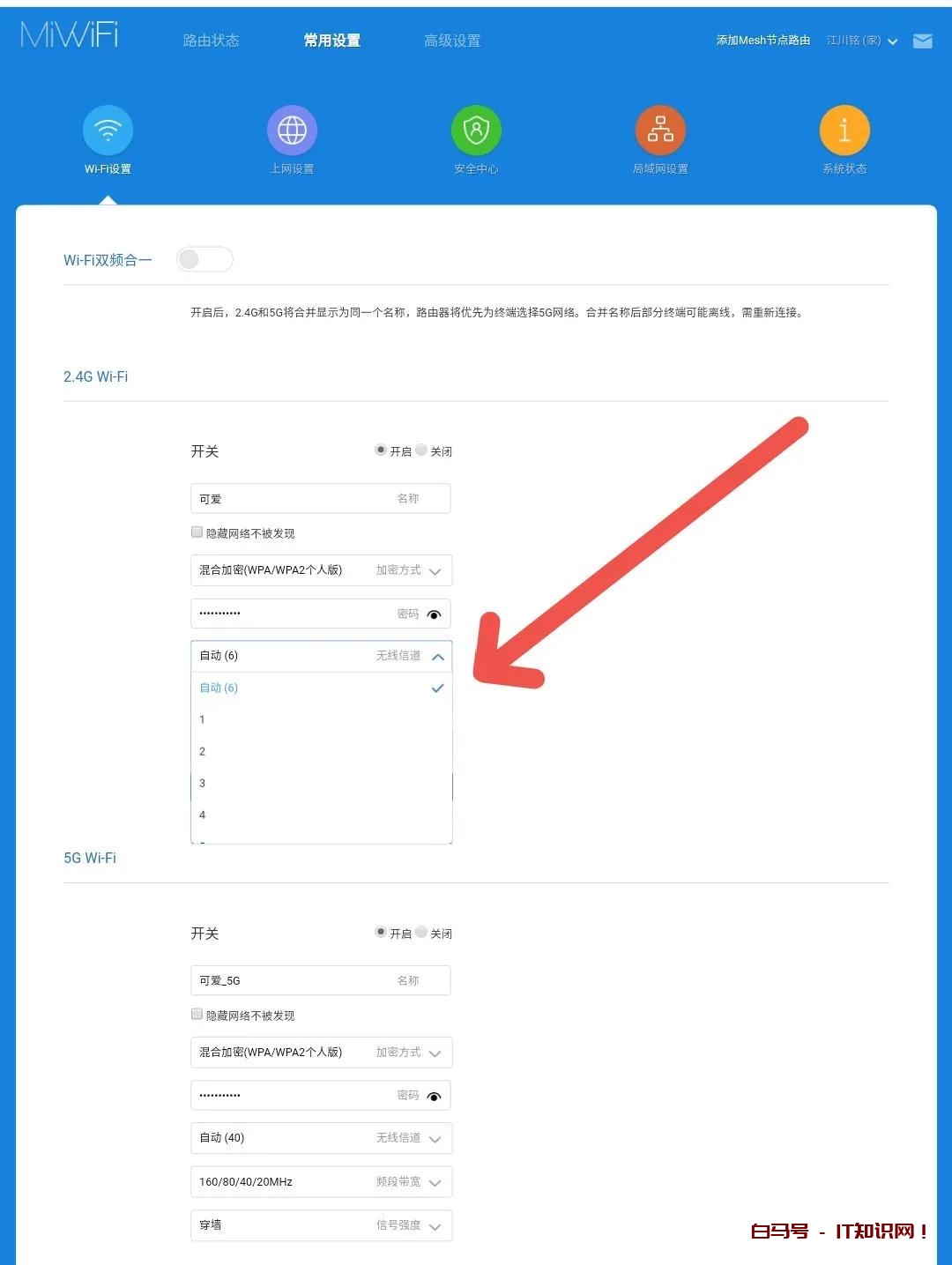Select the 上网设置 globe icon
Viewport: 952px width, 1265px height.
coord(292,129)
